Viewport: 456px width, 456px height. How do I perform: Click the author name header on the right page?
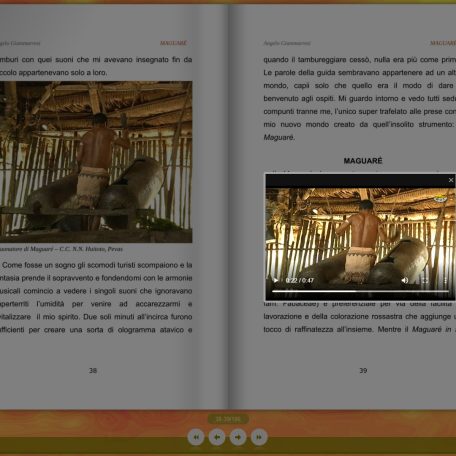tap(287, 43)
